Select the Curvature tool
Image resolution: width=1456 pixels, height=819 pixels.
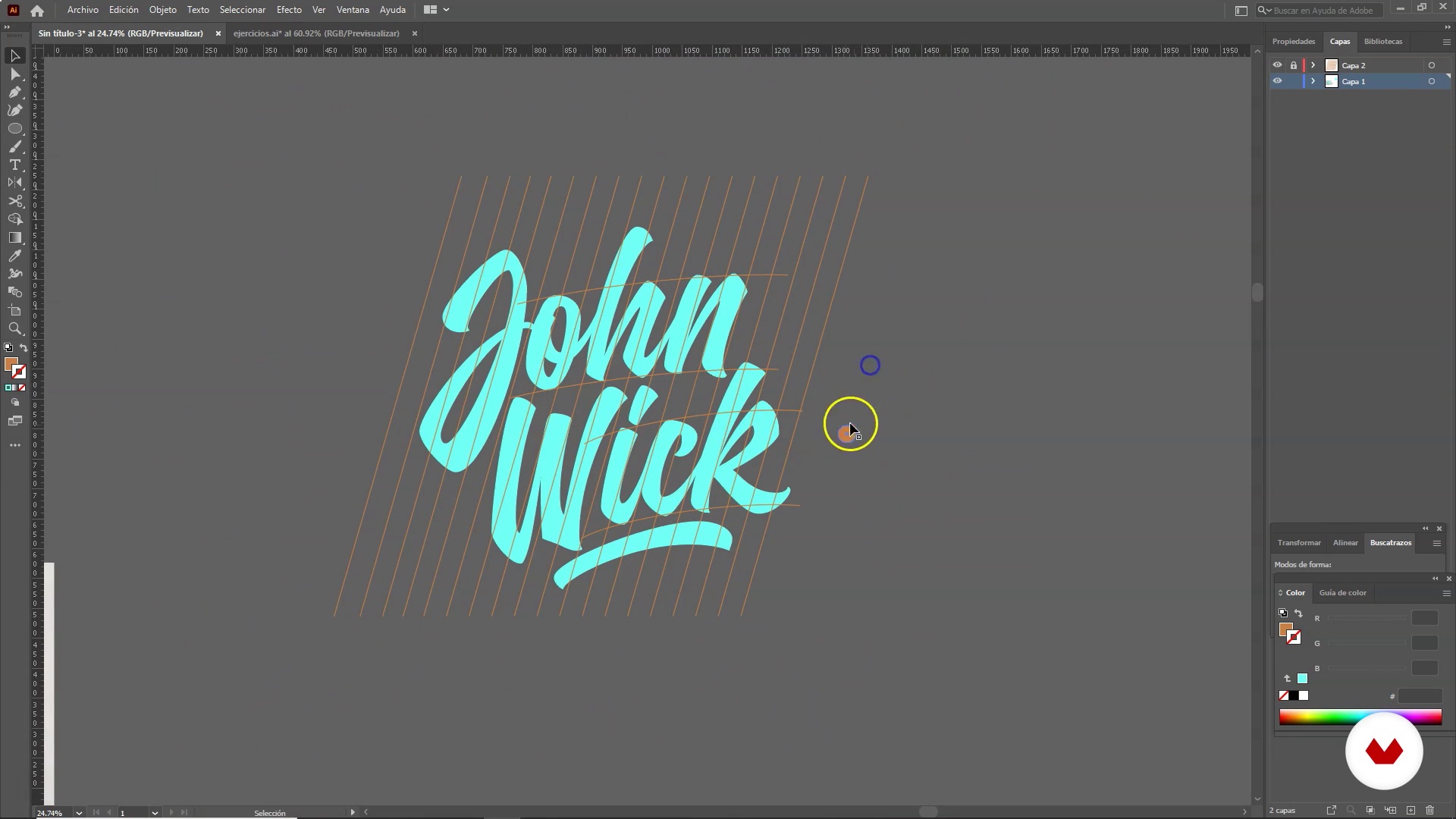[x=15, y=111]
